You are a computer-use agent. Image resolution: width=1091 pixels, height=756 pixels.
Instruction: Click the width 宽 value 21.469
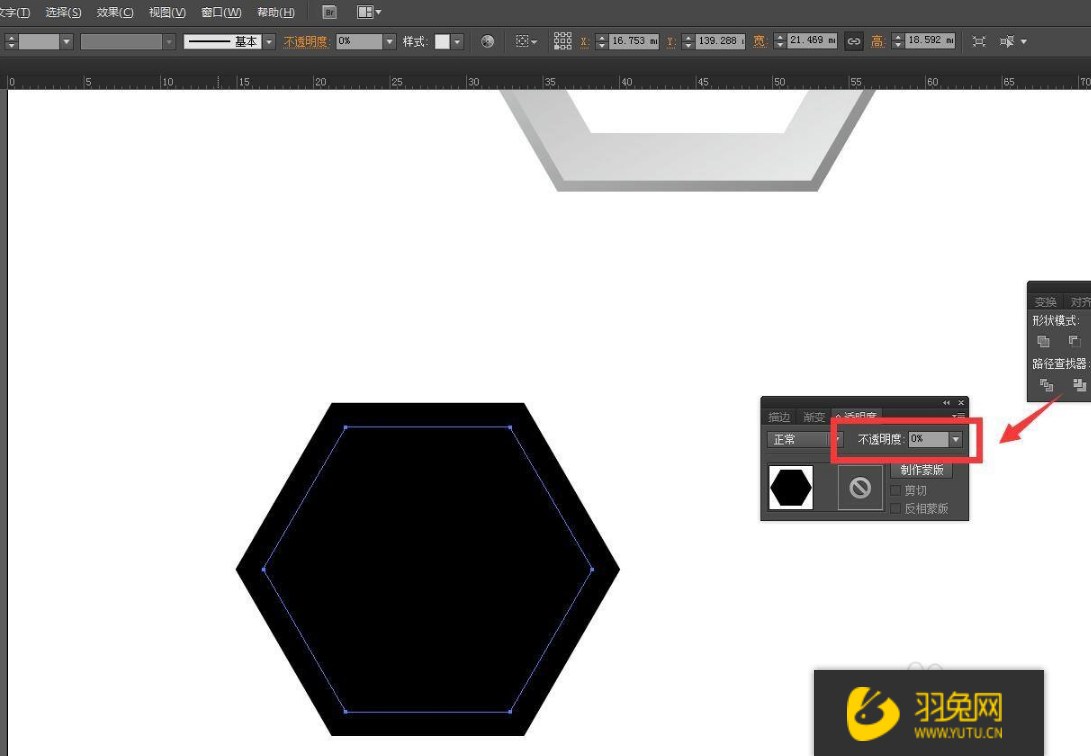(812, 41)
